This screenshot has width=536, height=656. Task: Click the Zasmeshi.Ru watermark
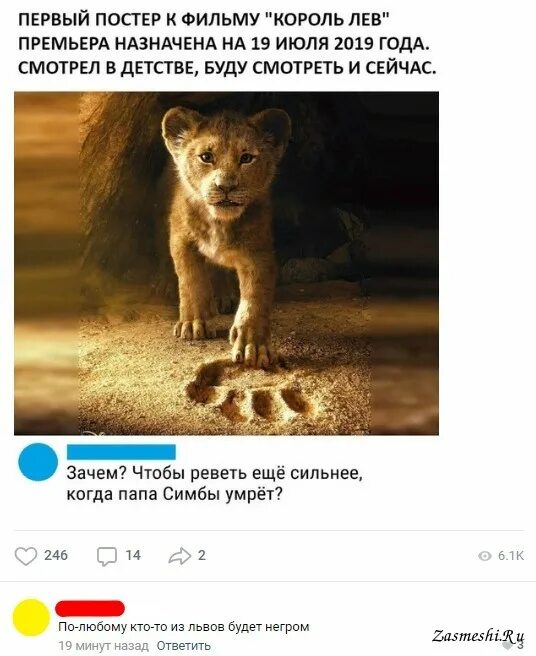tap(478, 635)
